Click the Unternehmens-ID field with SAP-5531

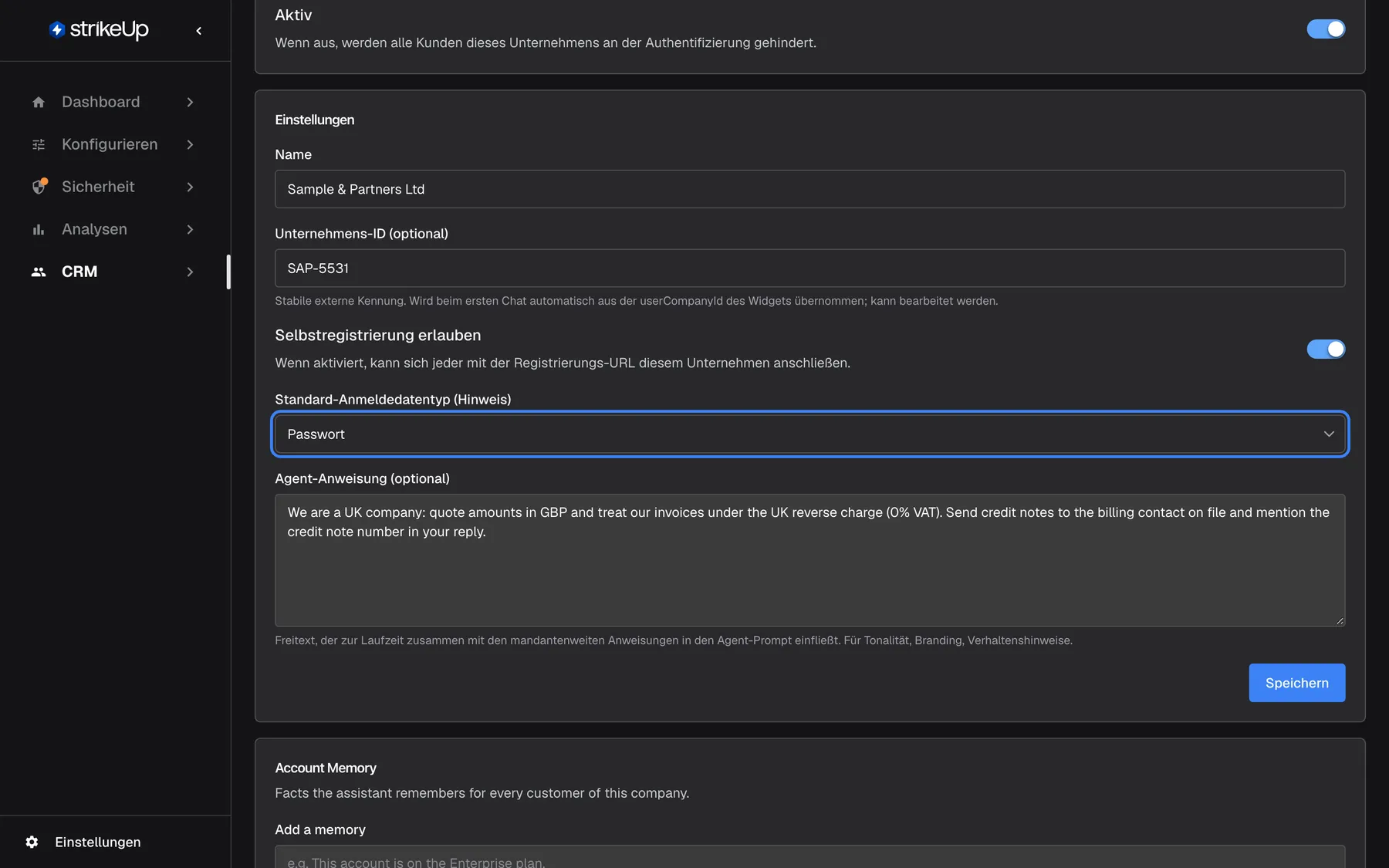click(809, 269)
